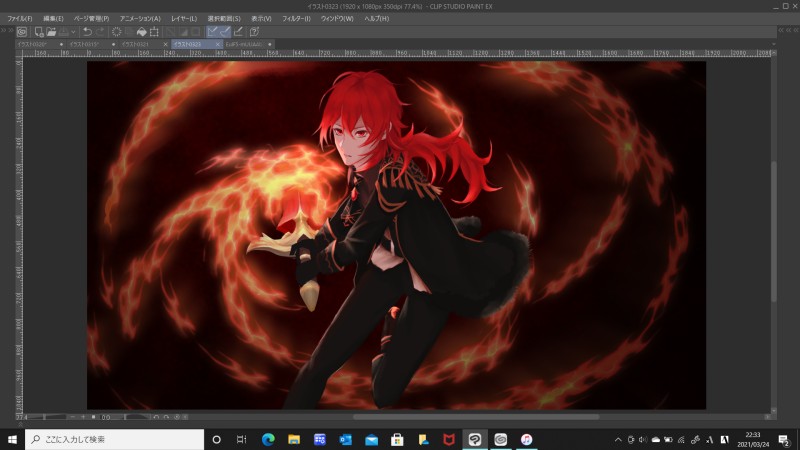This screenshot has width=800, height=450.
Task: Click the Clear (dotted circle) toolbar icon
Action: click(116, 32)
